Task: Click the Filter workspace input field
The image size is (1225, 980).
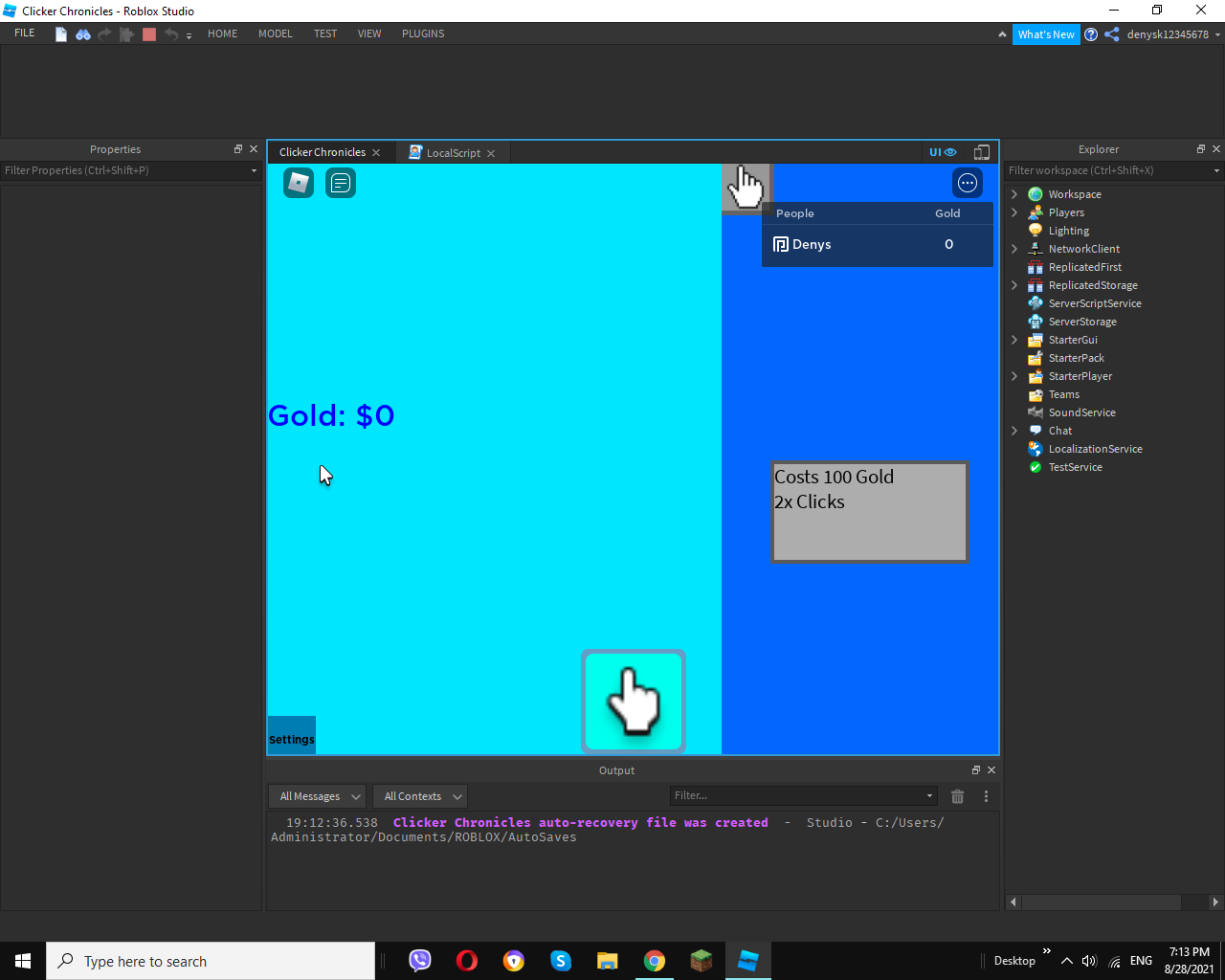Action: point(1114,170)
